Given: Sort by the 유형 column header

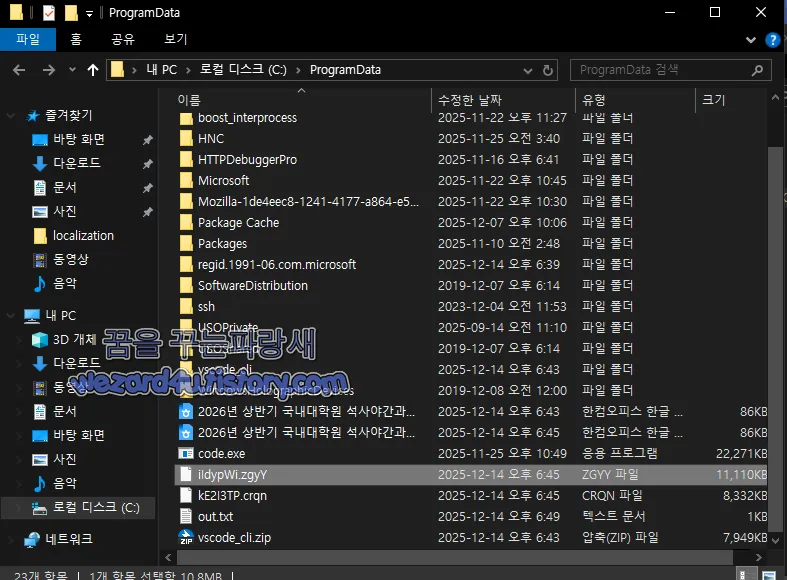Looking at the screenshot, I should tap(594, 100).
